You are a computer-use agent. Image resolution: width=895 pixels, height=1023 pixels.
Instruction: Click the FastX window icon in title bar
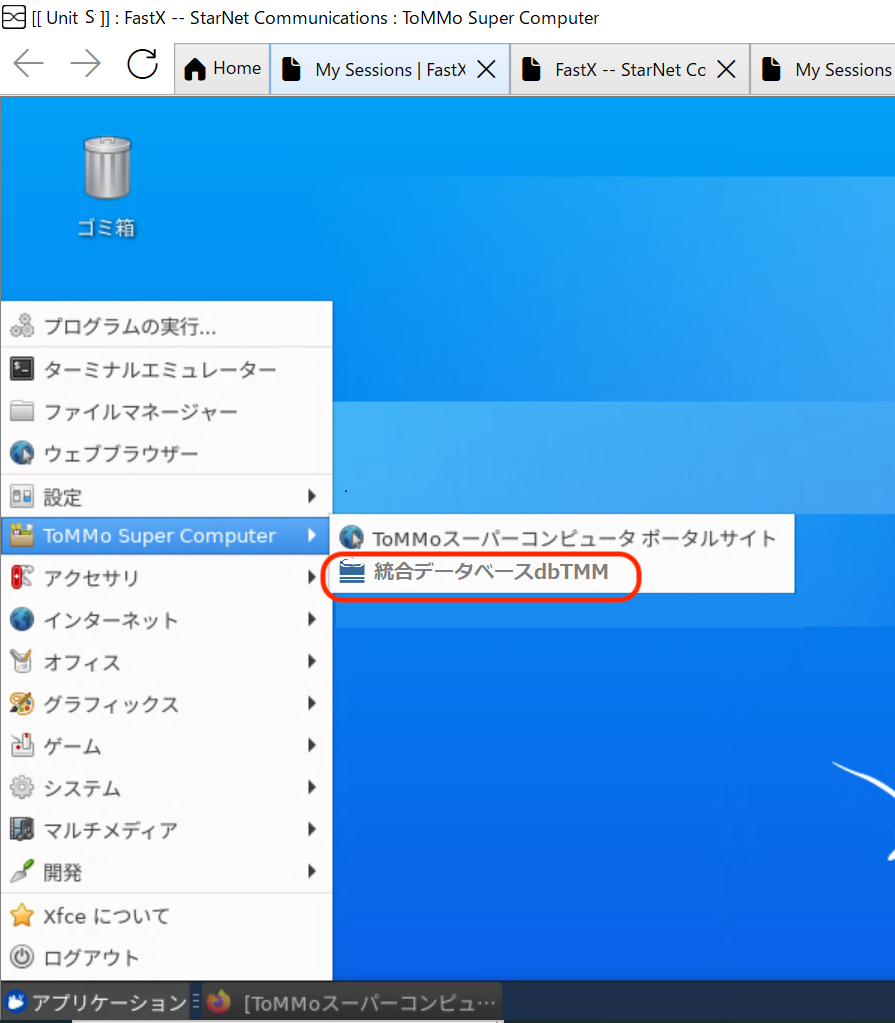[14, 18]
